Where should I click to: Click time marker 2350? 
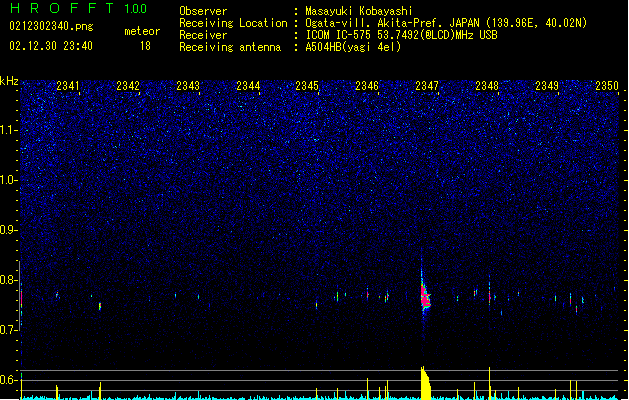click(607, 85)
